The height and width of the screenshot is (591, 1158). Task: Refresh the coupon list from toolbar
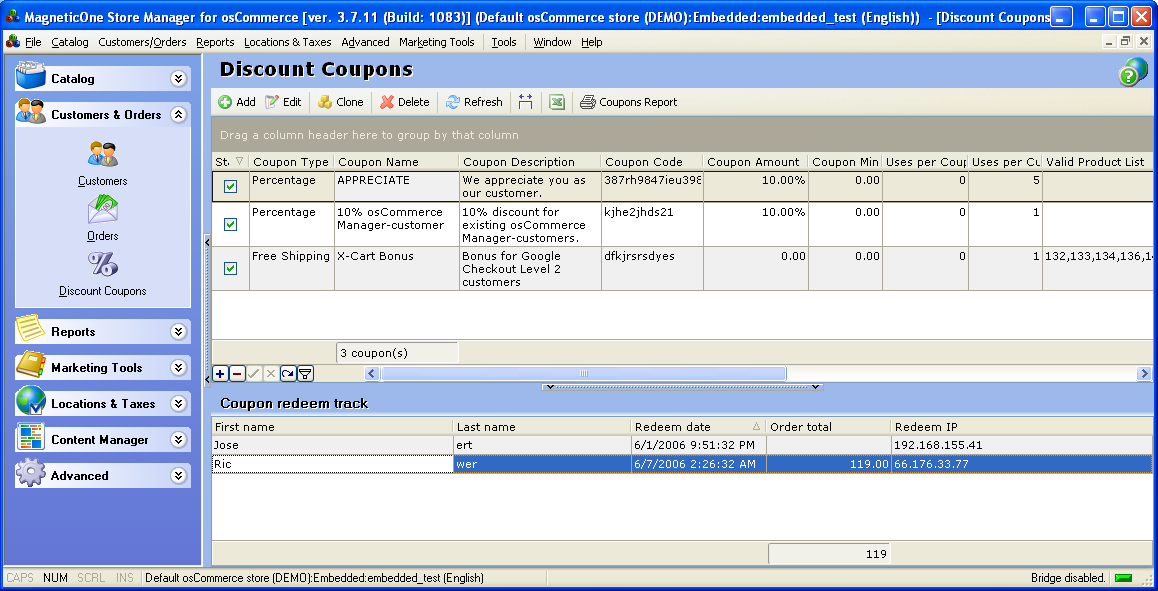(474, 102)
